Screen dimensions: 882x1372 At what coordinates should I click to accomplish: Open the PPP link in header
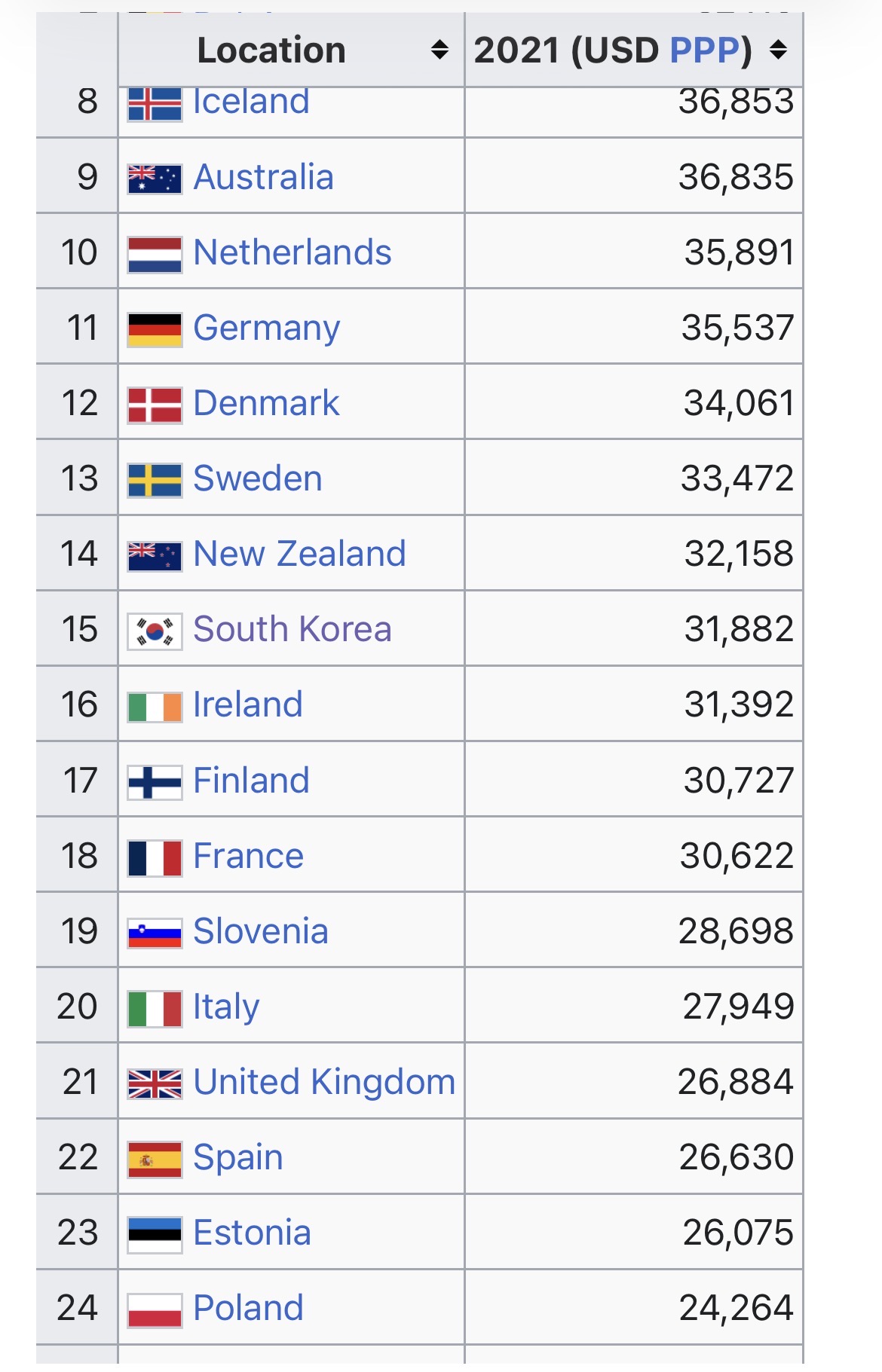(705, 50)
